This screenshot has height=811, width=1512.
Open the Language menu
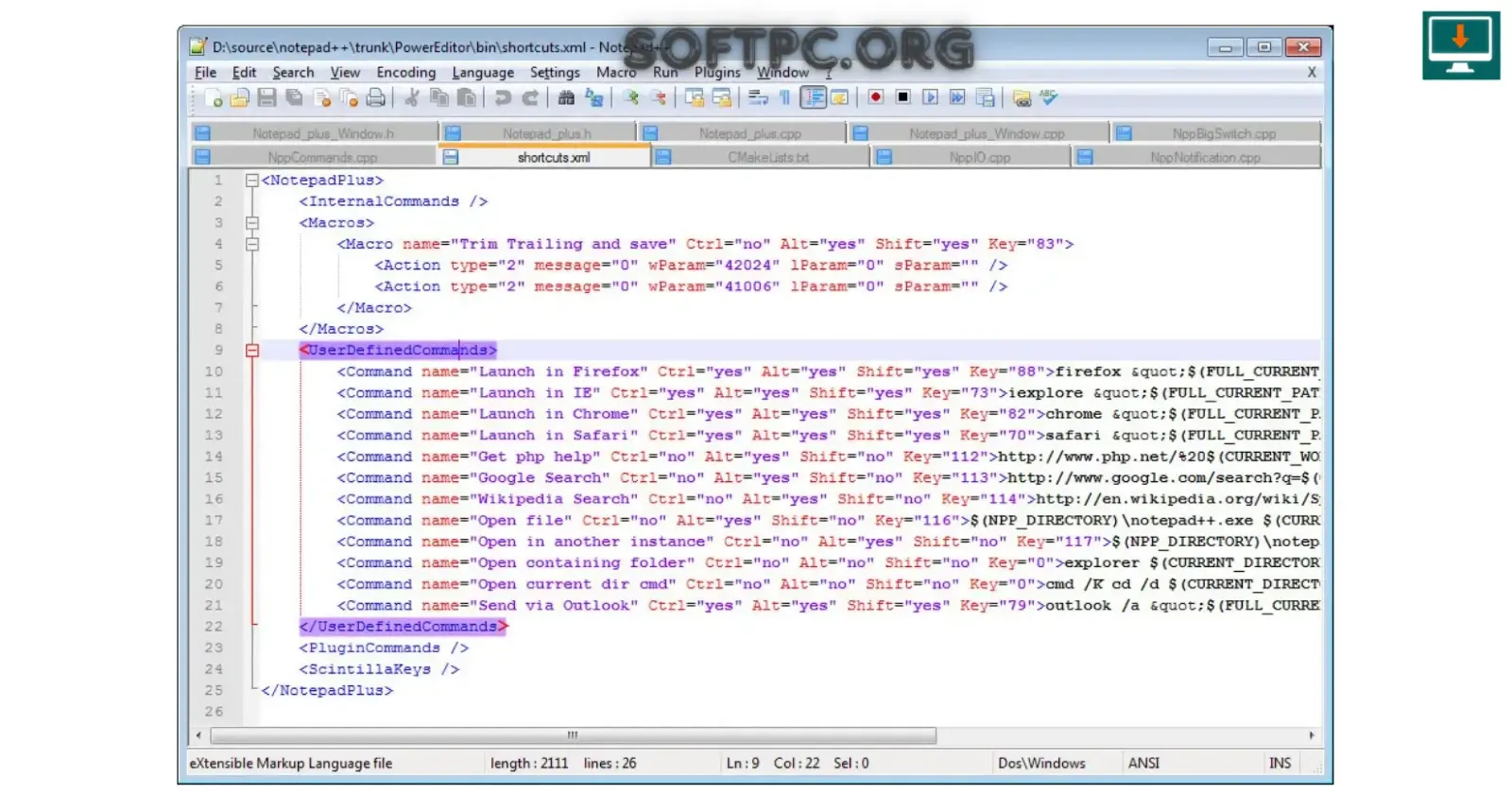tap(483, 72)
